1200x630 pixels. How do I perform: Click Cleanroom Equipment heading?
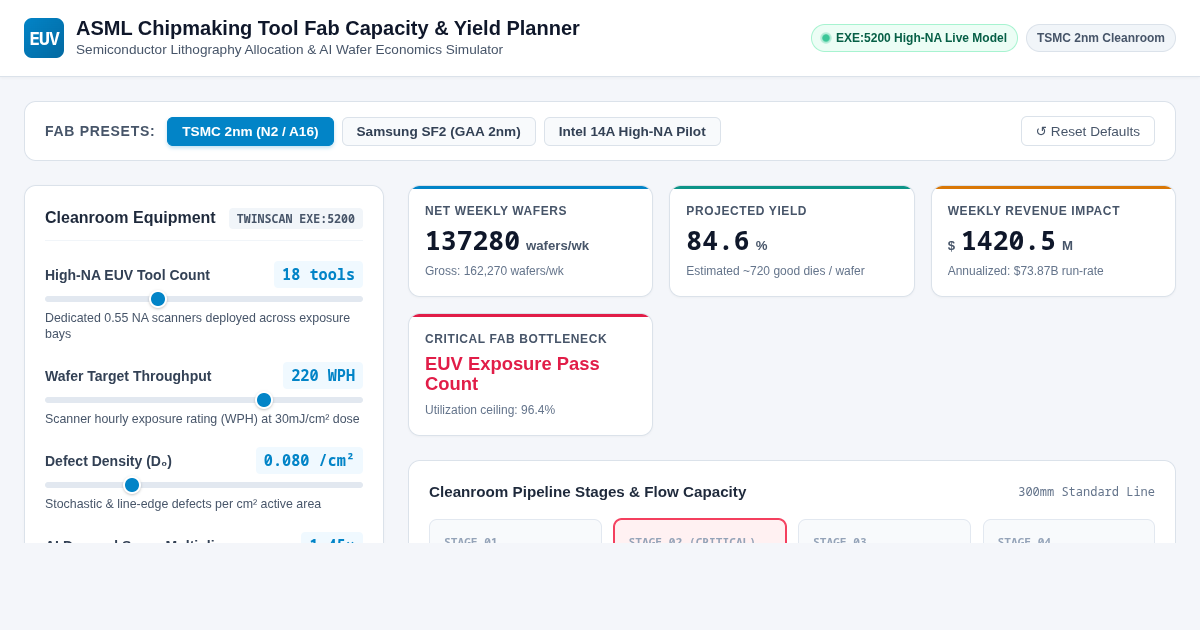pyautogui.click(x=130, y=218)
